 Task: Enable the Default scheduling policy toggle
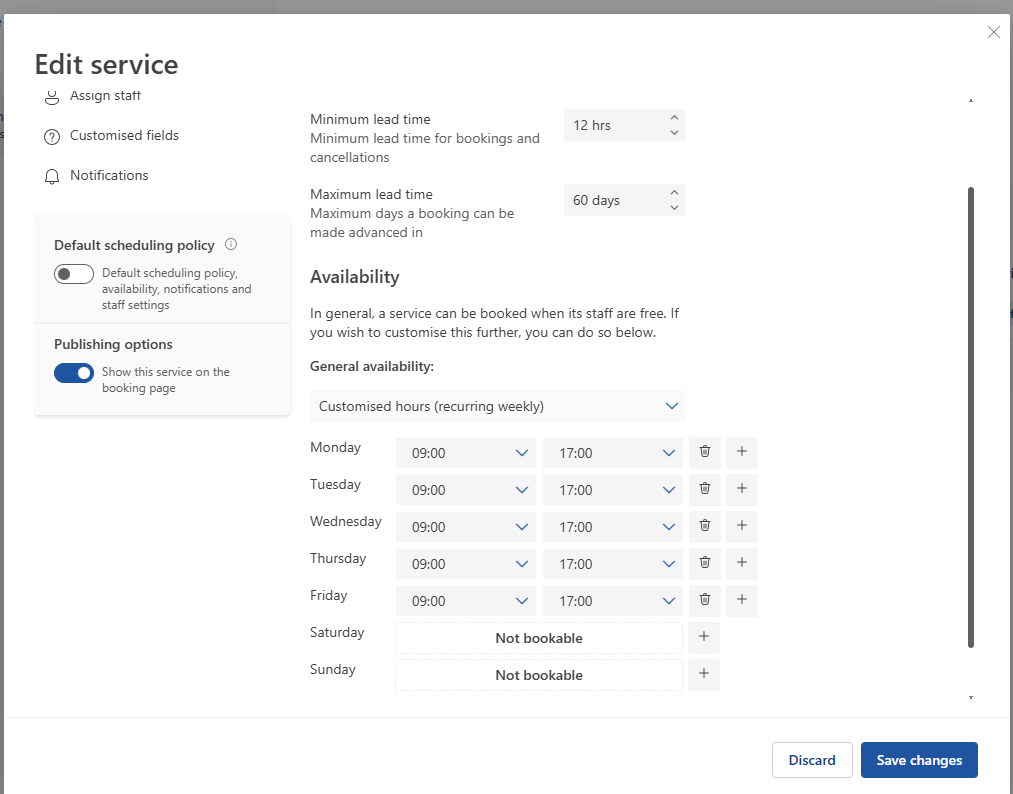coord(74,274)
